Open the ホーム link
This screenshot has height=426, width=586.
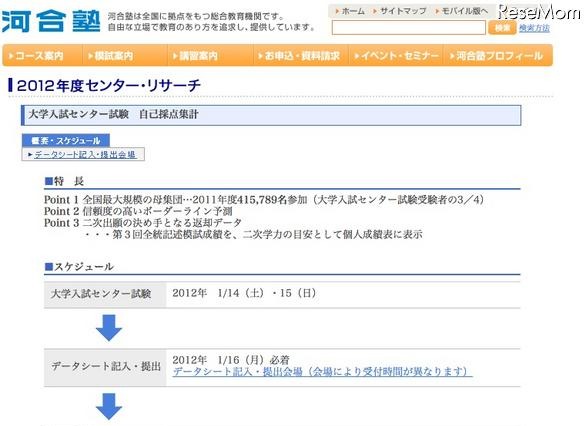[351, 11]
